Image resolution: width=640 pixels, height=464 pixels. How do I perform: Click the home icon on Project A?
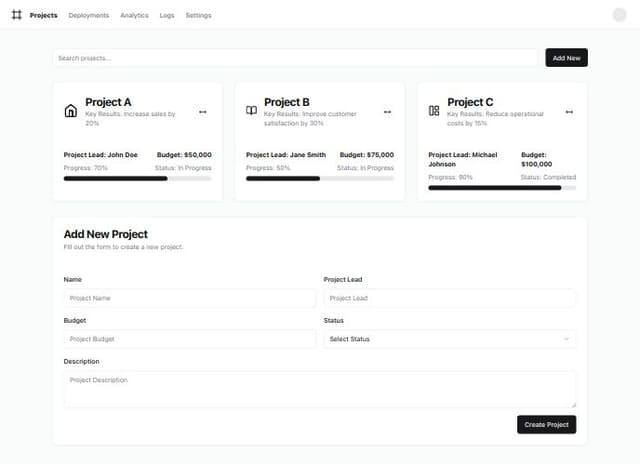tap(70, 111)
